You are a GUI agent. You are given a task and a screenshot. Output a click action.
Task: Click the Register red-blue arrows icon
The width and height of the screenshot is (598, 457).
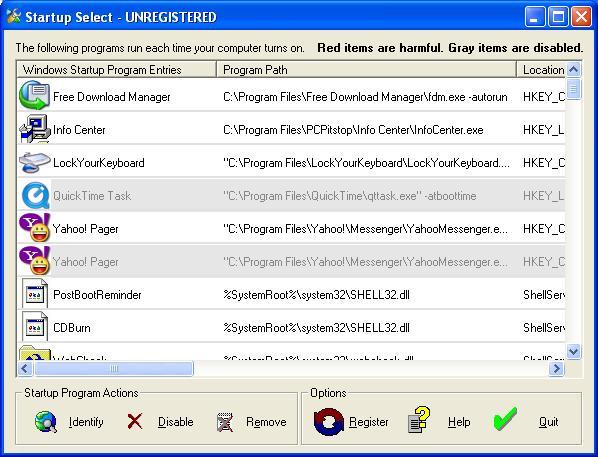329,422
